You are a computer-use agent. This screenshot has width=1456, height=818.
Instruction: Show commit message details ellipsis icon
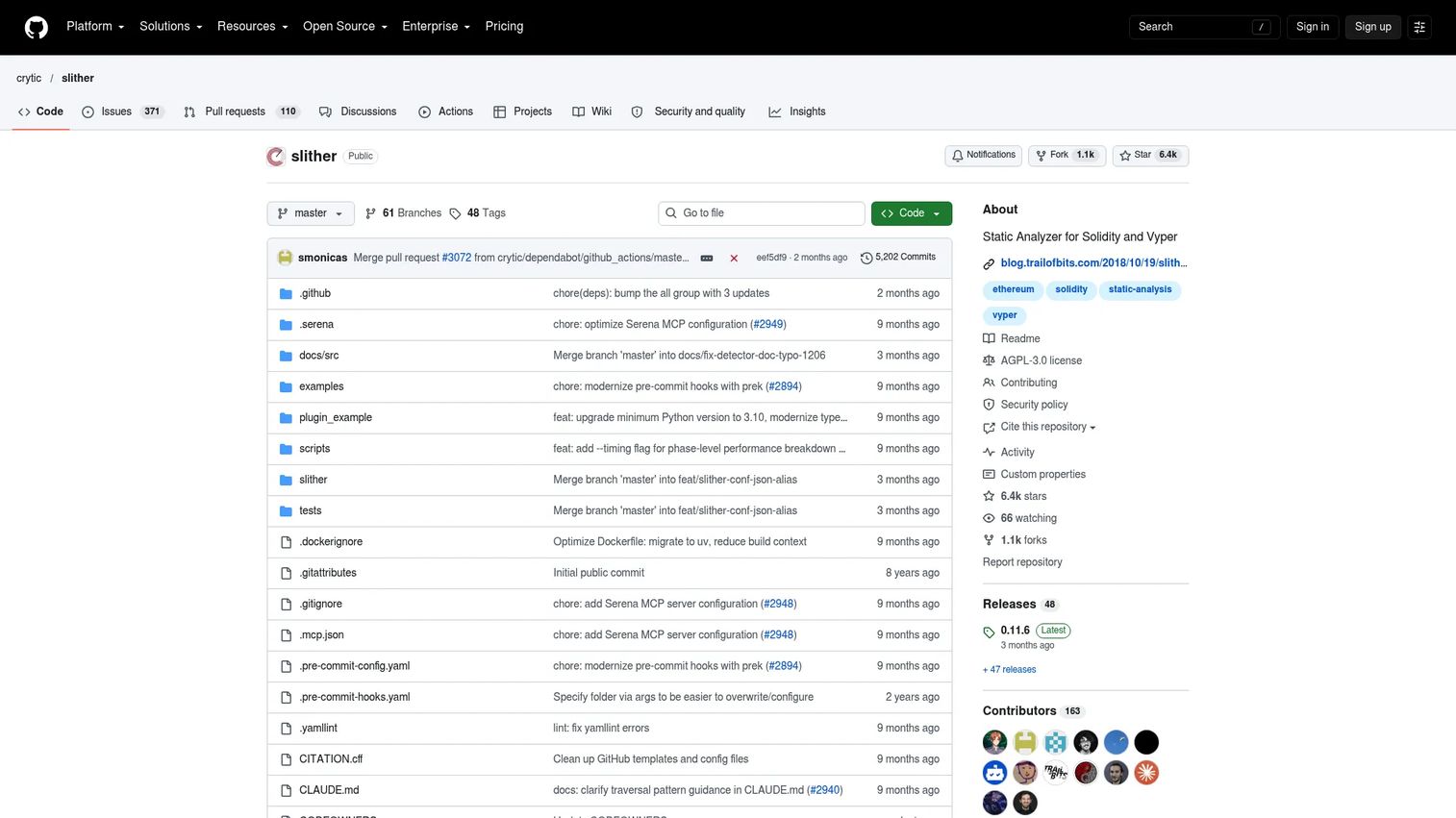point(707,259)
